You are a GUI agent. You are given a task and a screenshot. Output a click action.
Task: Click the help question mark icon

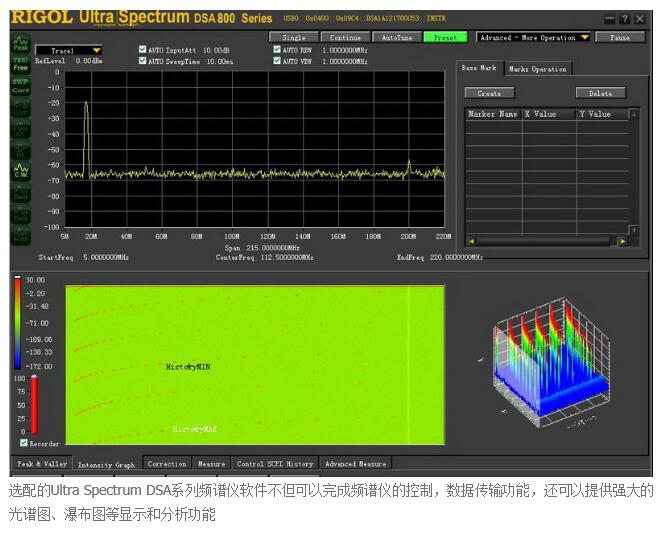point(625,19)
